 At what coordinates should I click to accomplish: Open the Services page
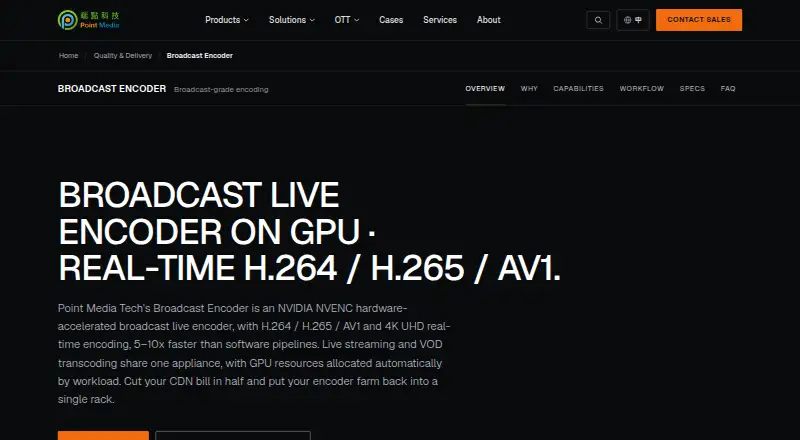[x=440, y=20]
